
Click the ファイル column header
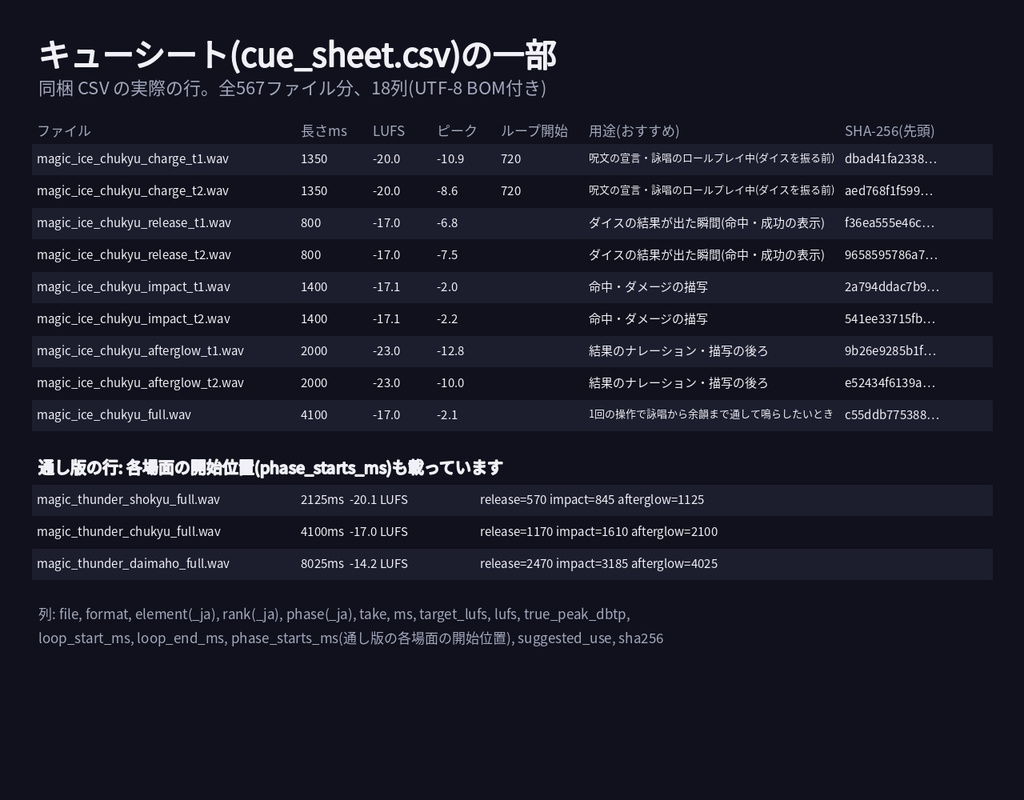64,131
